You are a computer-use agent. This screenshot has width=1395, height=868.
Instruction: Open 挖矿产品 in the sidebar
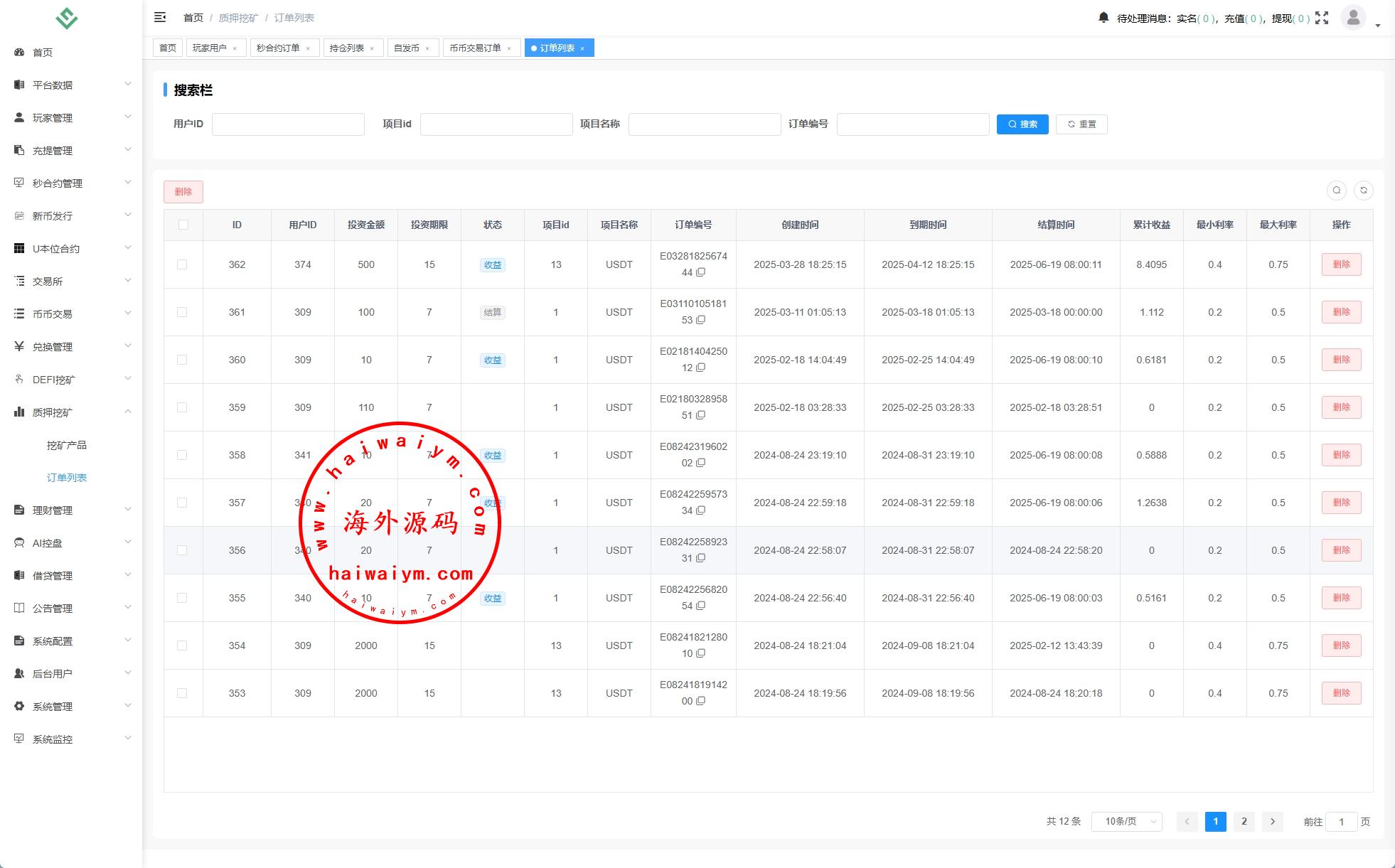[67, 445]
